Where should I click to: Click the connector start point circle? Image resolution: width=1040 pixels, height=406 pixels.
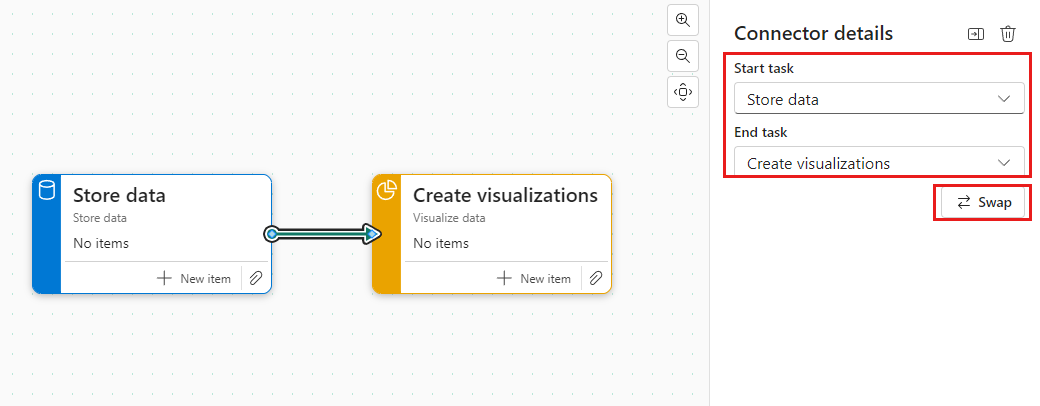pos(272,234)
